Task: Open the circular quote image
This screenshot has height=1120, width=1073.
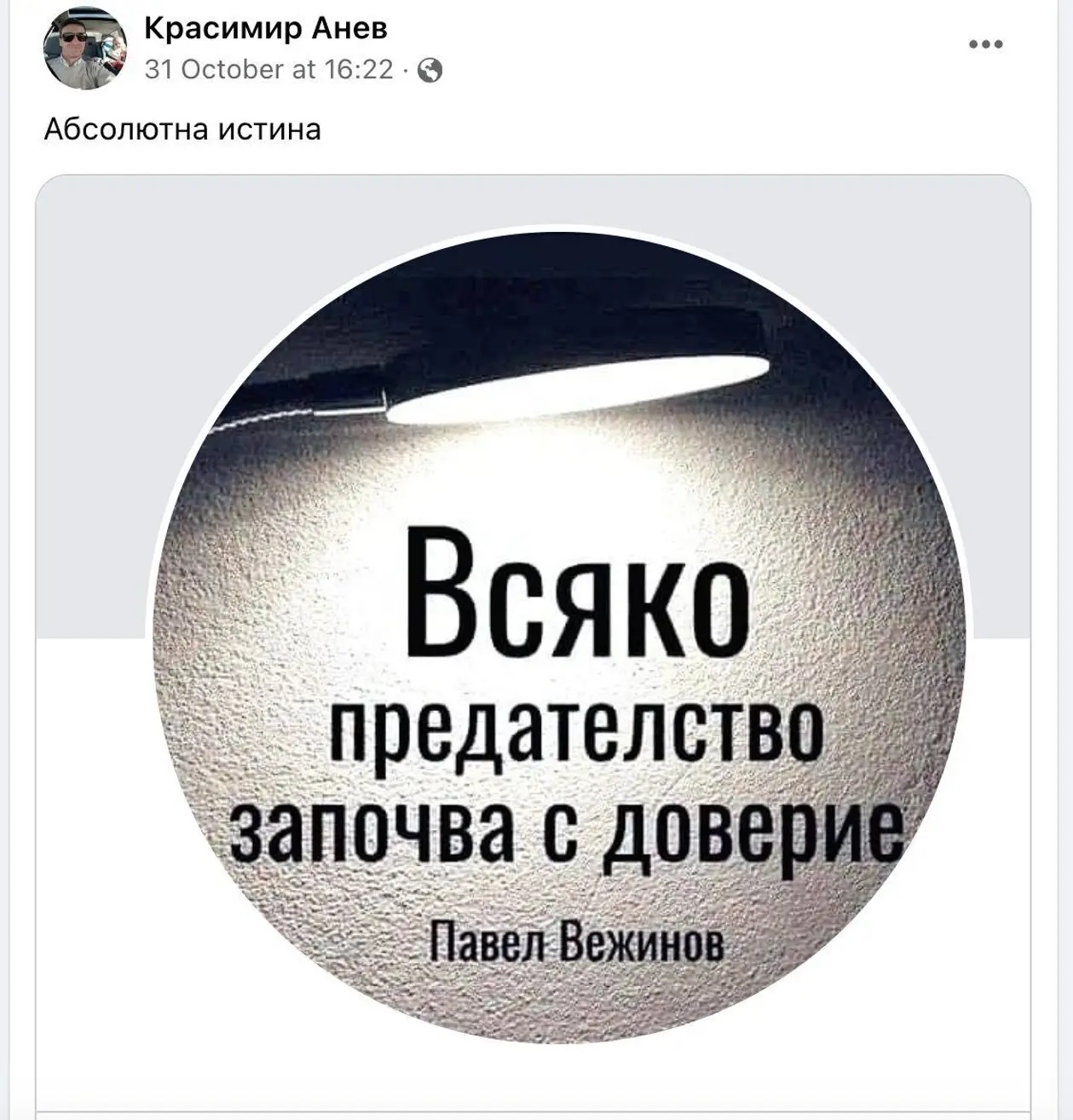Action: coord(558,634)
